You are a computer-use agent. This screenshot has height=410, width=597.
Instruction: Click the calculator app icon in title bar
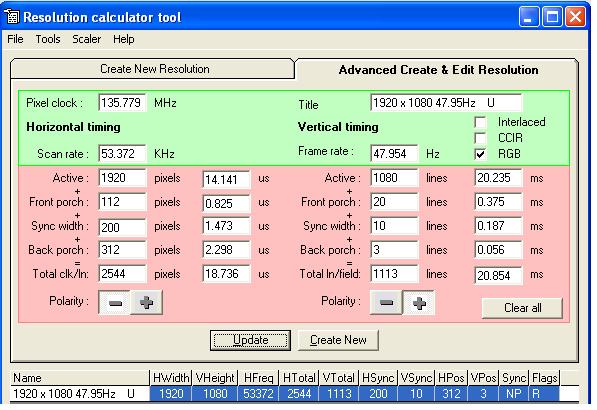point(12,17)
